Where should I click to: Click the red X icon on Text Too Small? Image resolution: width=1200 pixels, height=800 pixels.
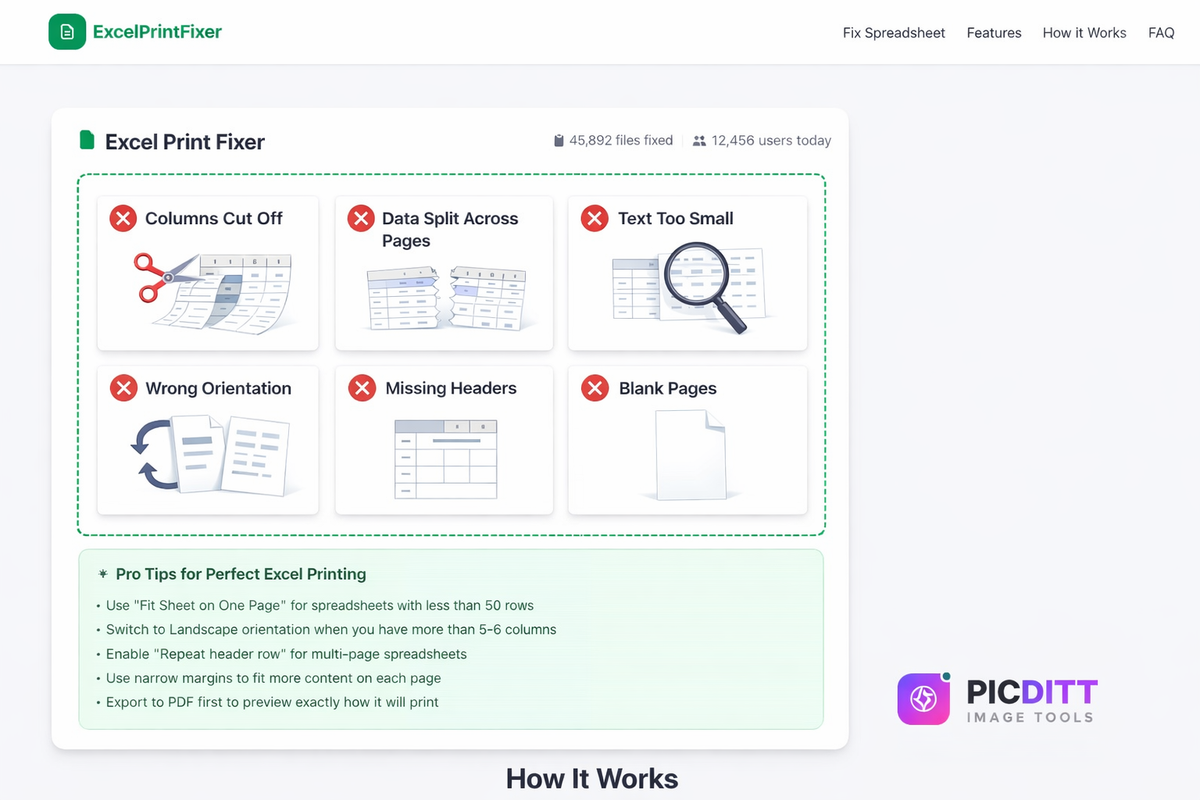595,218
